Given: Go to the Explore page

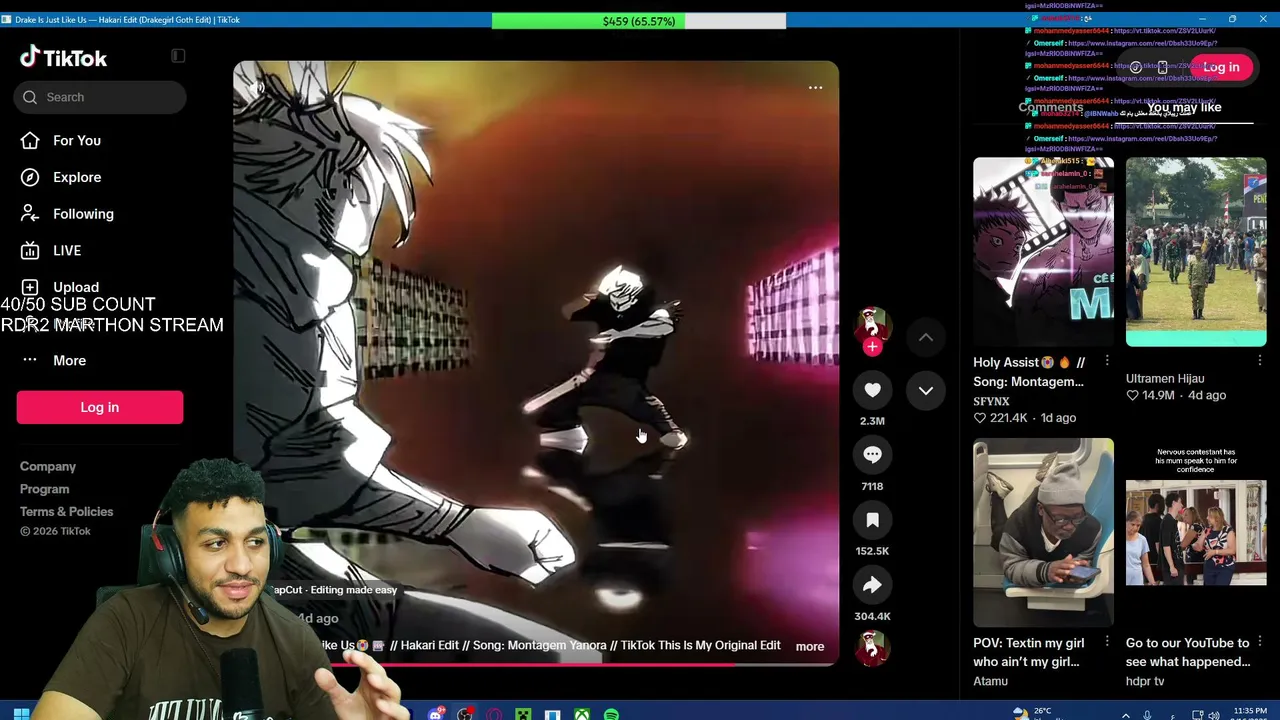Looking at the screenshot, I should click(62, 177).
